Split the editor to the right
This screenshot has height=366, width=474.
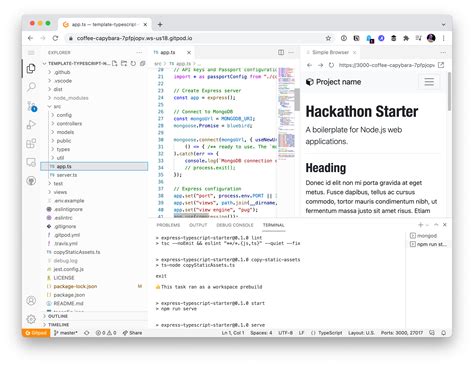281,52
